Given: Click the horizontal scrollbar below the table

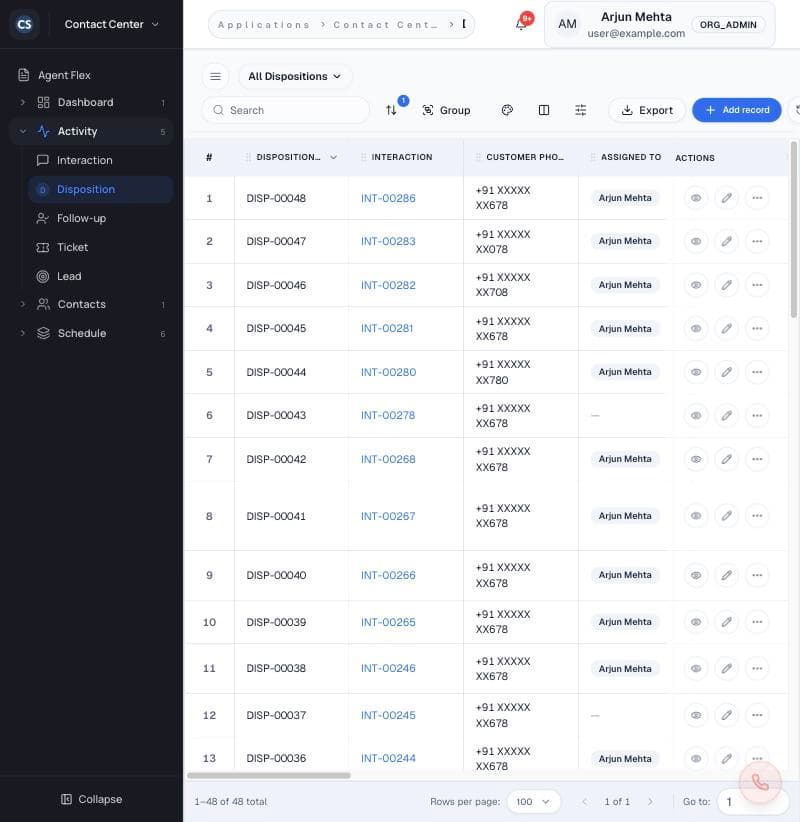Looking at the screenshot, I should (269, 775).
